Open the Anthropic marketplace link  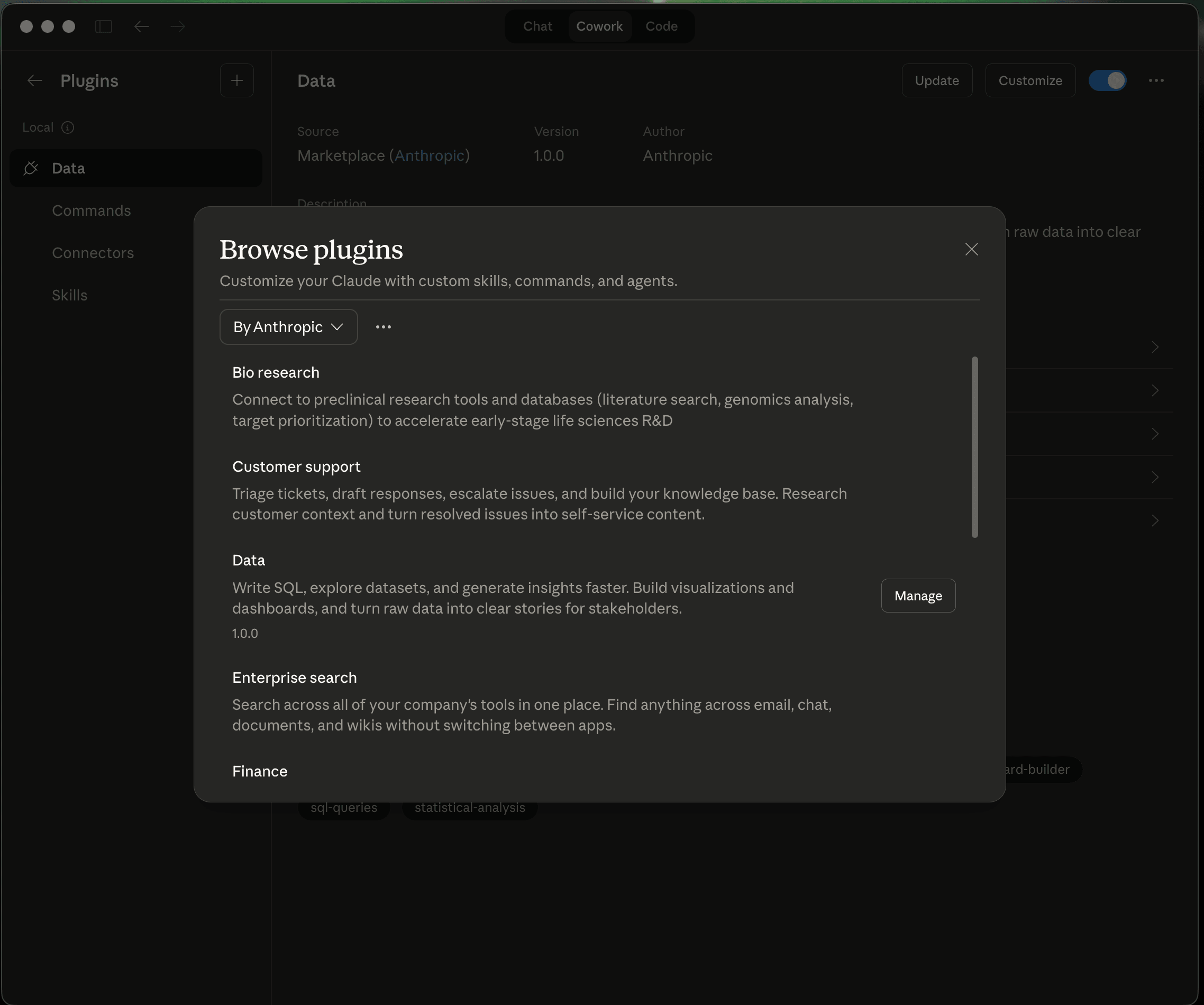click(430, 156)
